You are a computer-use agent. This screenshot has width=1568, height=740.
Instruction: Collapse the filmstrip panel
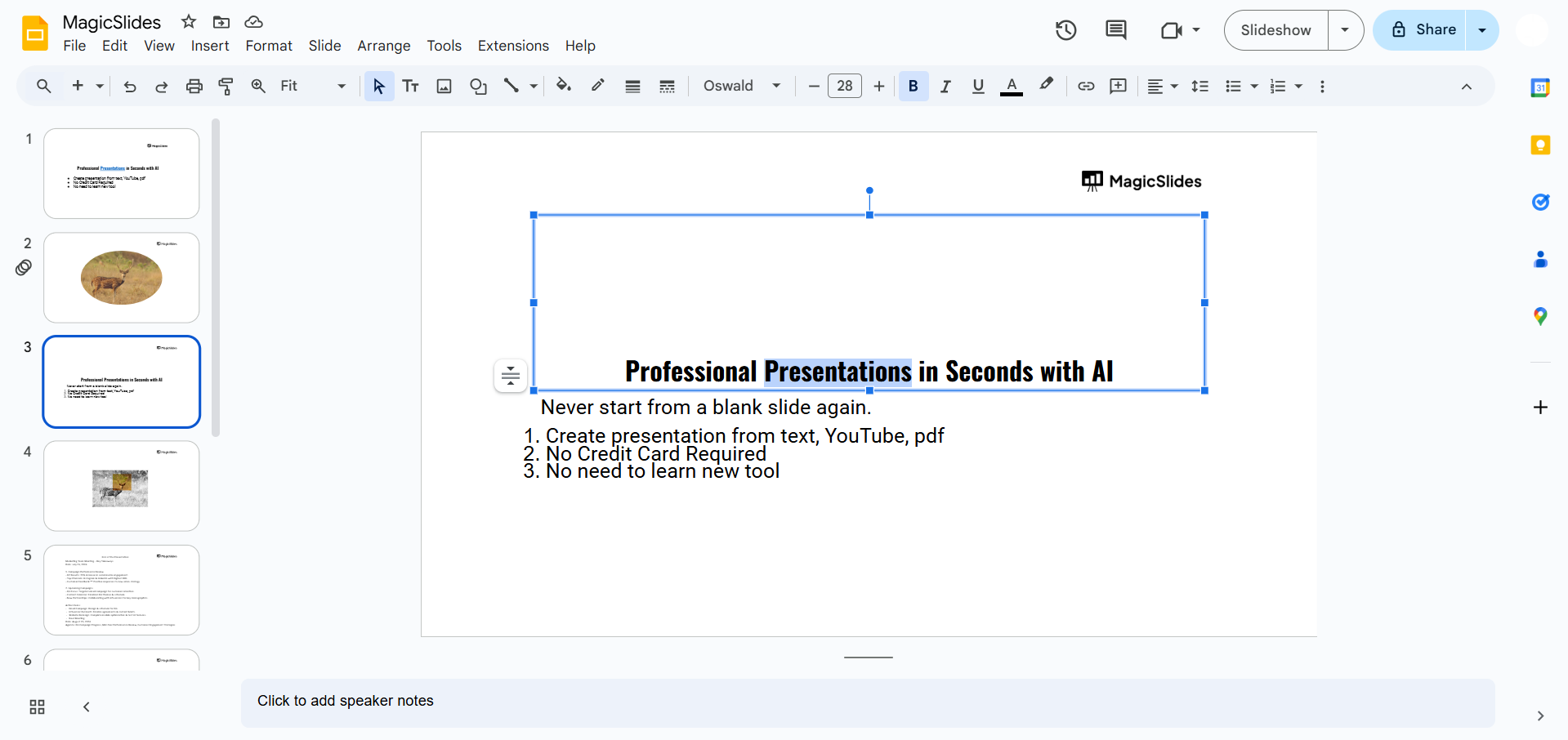[87, 707]
